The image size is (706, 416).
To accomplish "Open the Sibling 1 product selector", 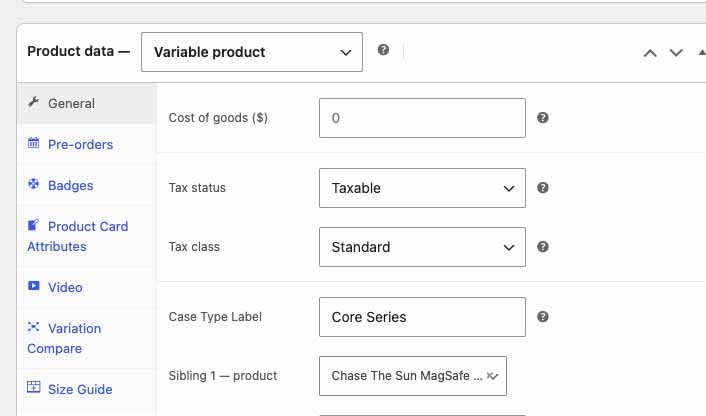I will coord(413,376).
